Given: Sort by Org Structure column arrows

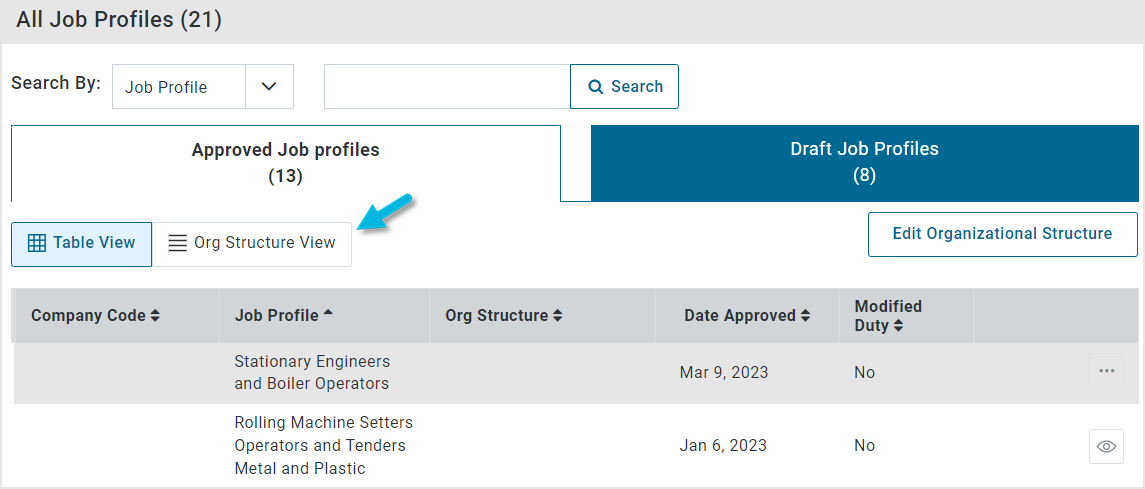Looking at the screenshot, I should click(x=557, y=316).
